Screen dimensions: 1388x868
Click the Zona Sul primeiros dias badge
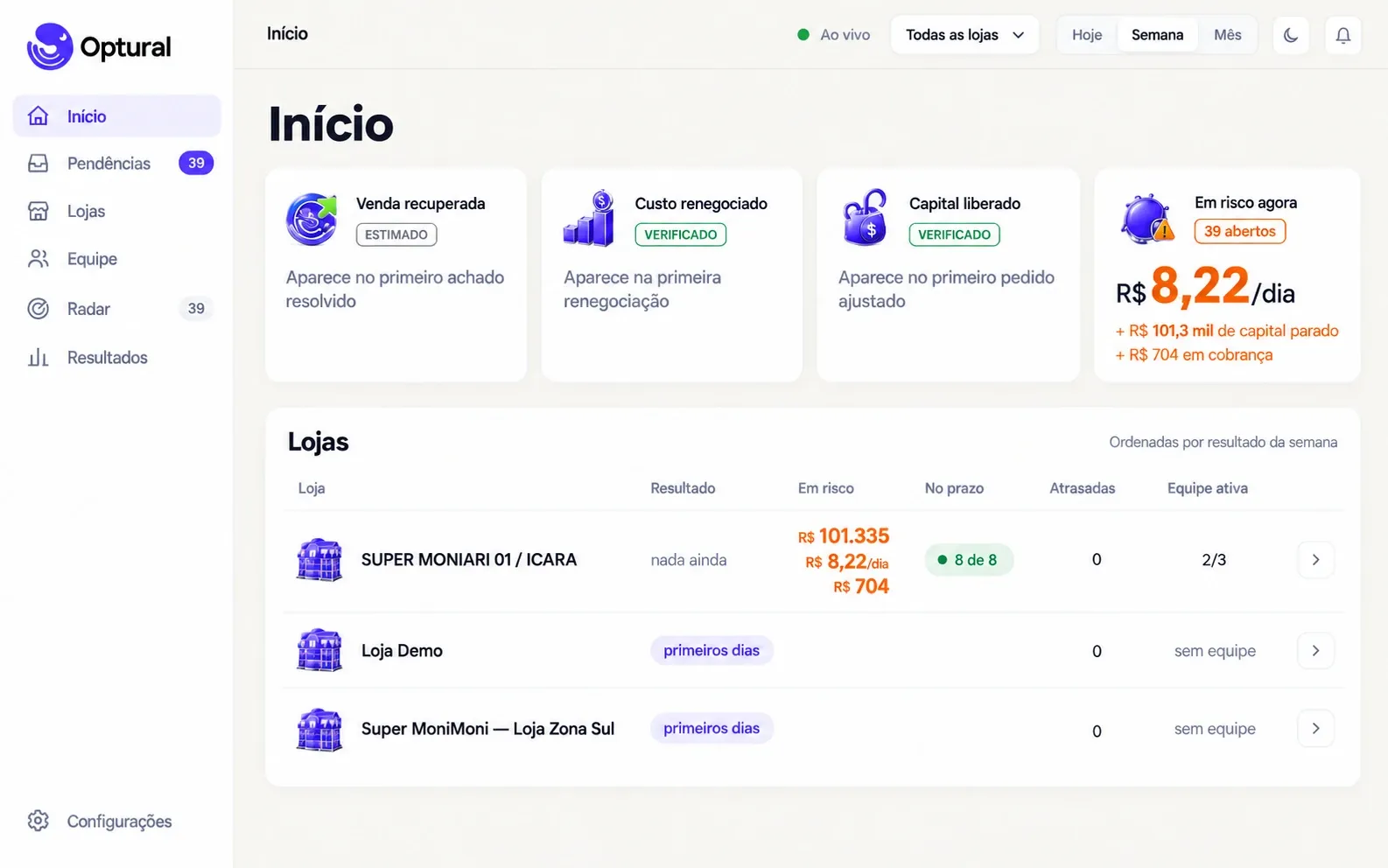coord(712,728)
